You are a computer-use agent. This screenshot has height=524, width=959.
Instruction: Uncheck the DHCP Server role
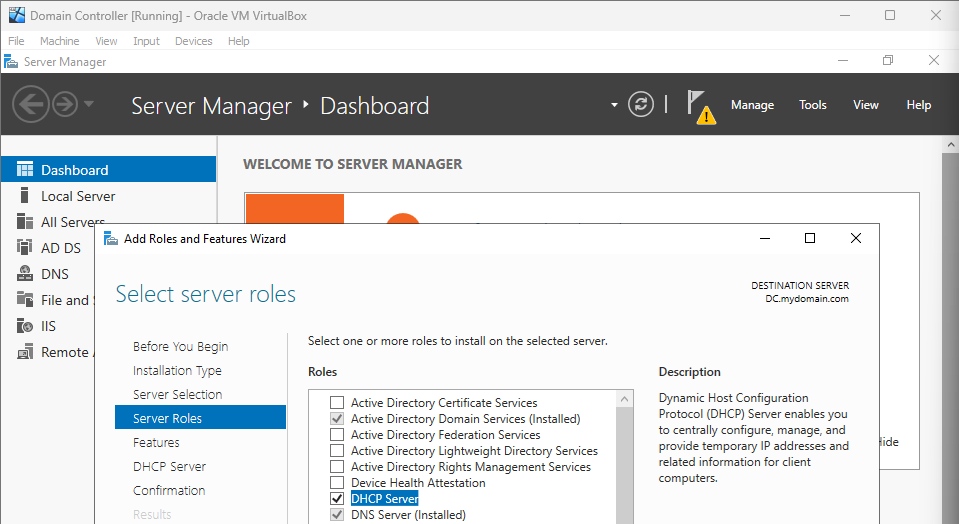337,499
